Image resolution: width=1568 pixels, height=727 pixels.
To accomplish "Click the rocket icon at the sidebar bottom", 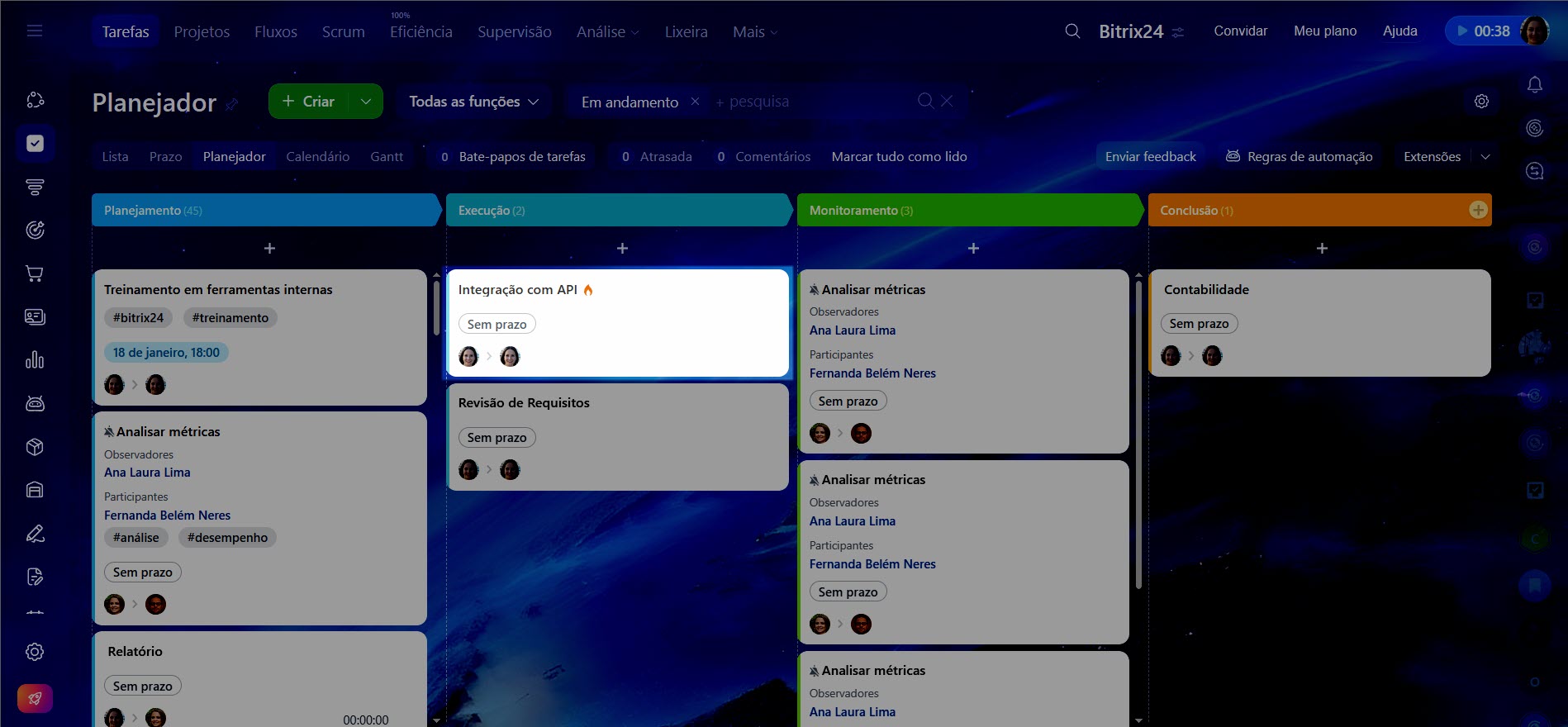I will point(35,698).
